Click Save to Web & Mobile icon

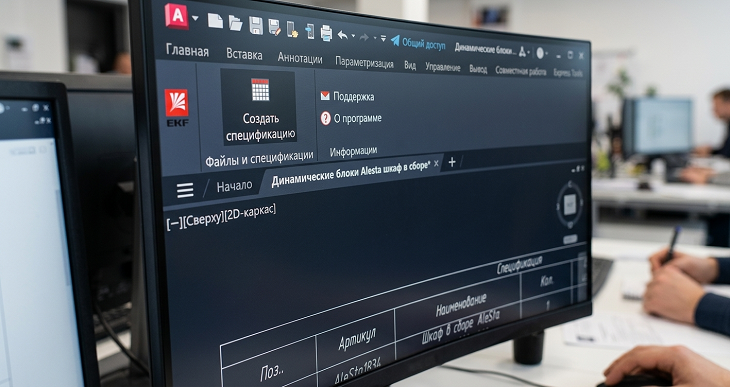[x=310, y=31]
